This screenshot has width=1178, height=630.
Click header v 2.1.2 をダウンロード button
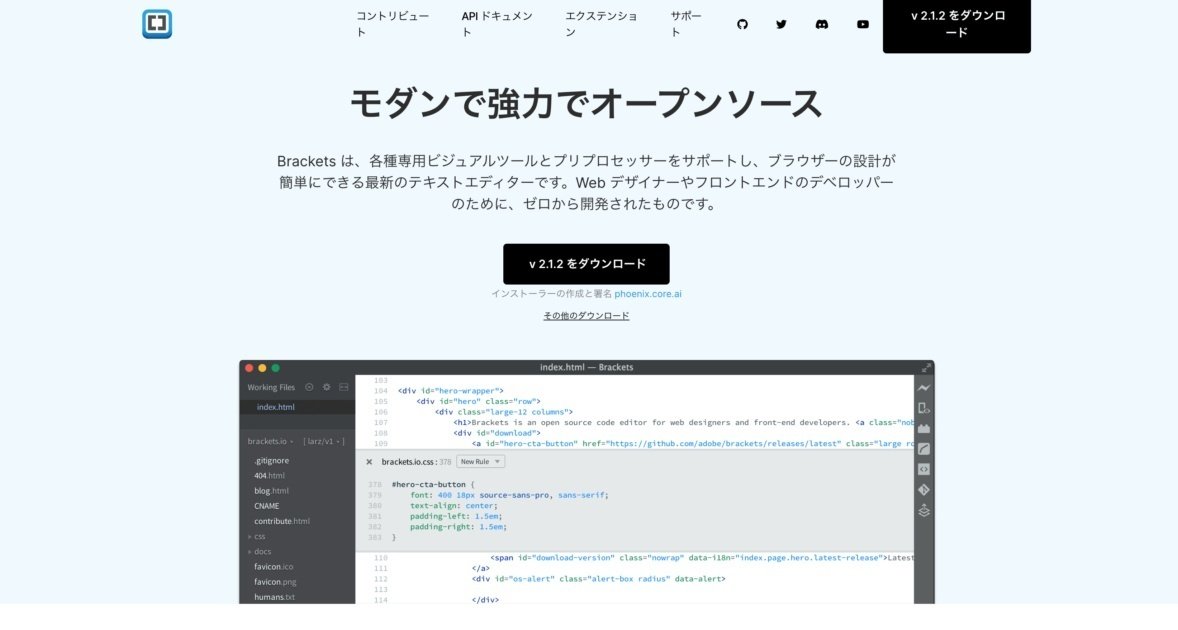pyautogui.click(x=956, y=24)
